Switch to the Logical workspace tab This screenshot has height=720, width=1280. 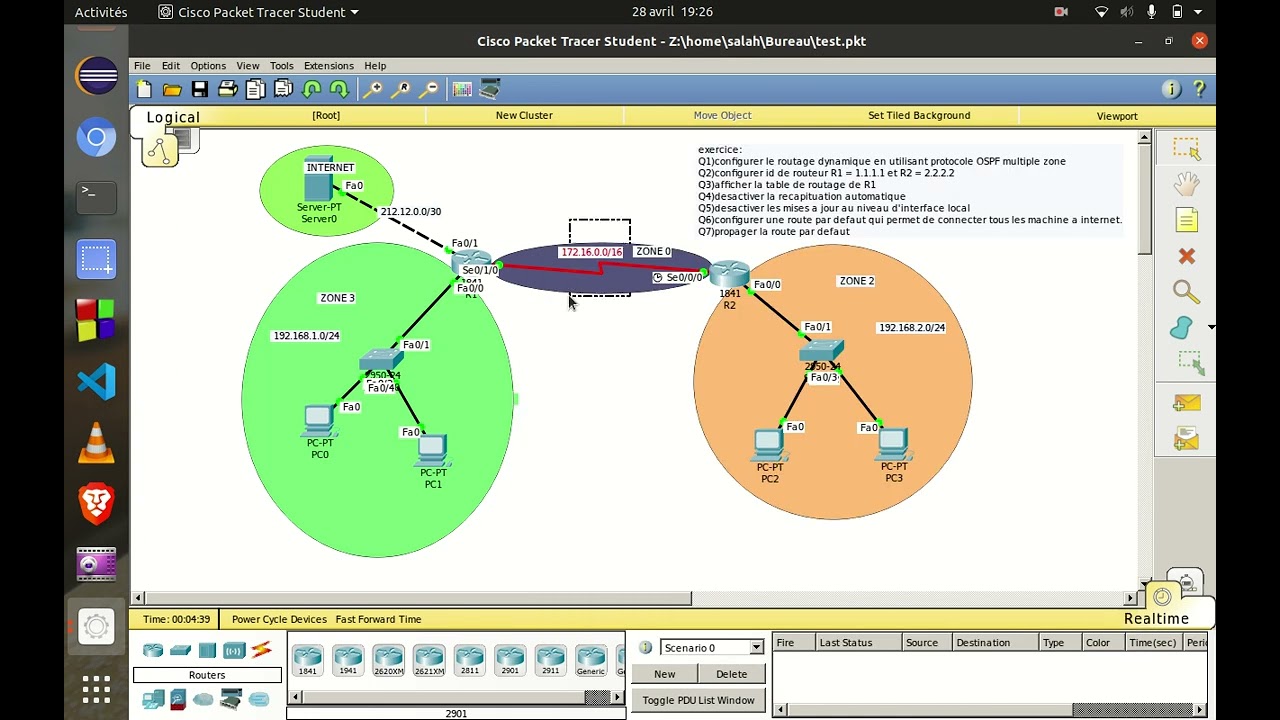pos(173,117)
